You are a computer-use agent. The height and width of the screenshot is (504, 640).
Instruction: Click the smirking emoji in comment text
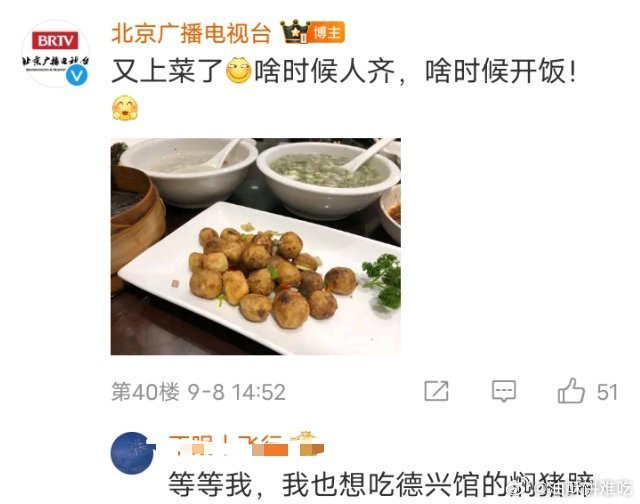click(238, 71)
